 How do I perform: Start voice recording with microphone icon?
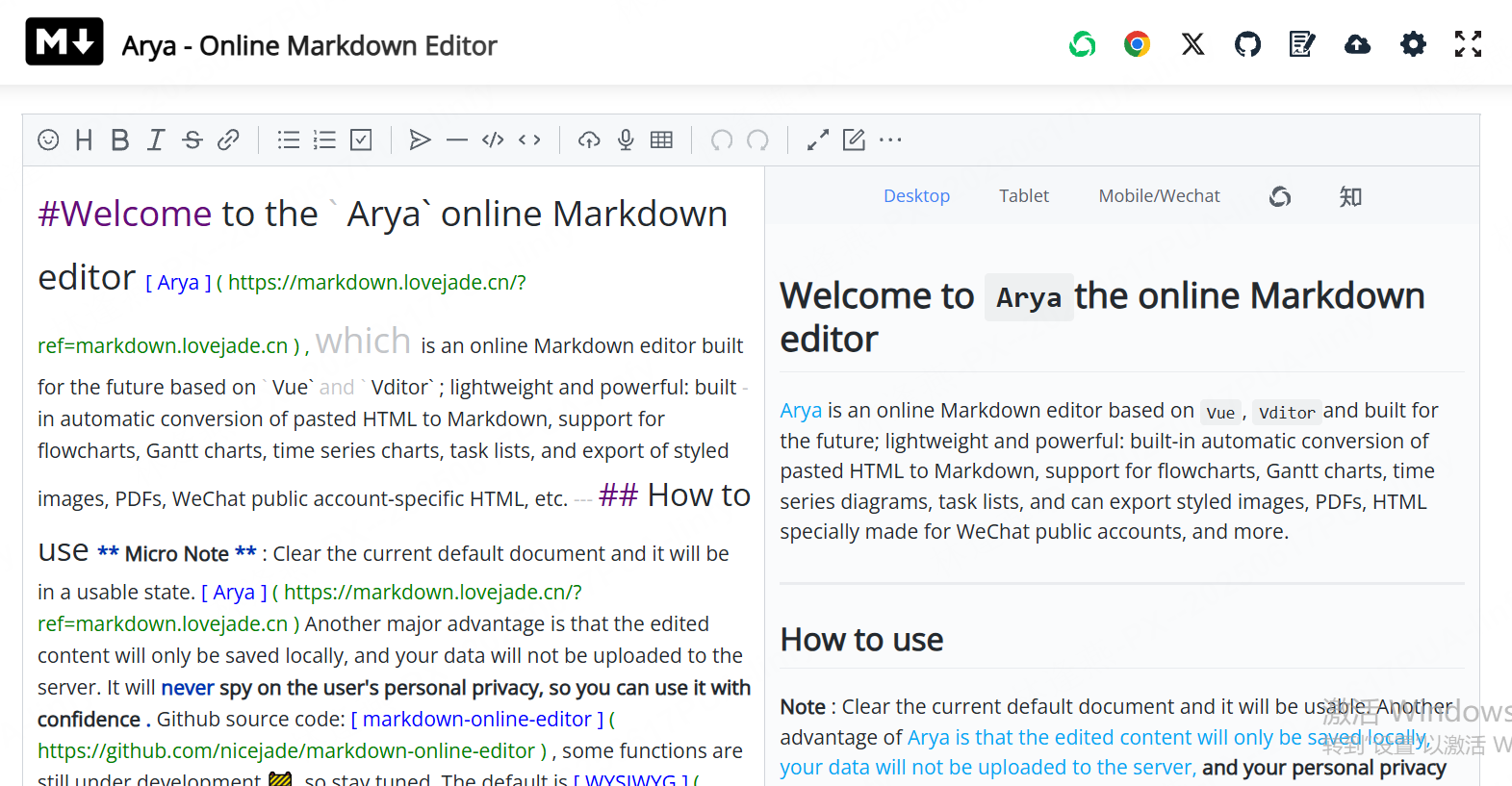(626, 140)
